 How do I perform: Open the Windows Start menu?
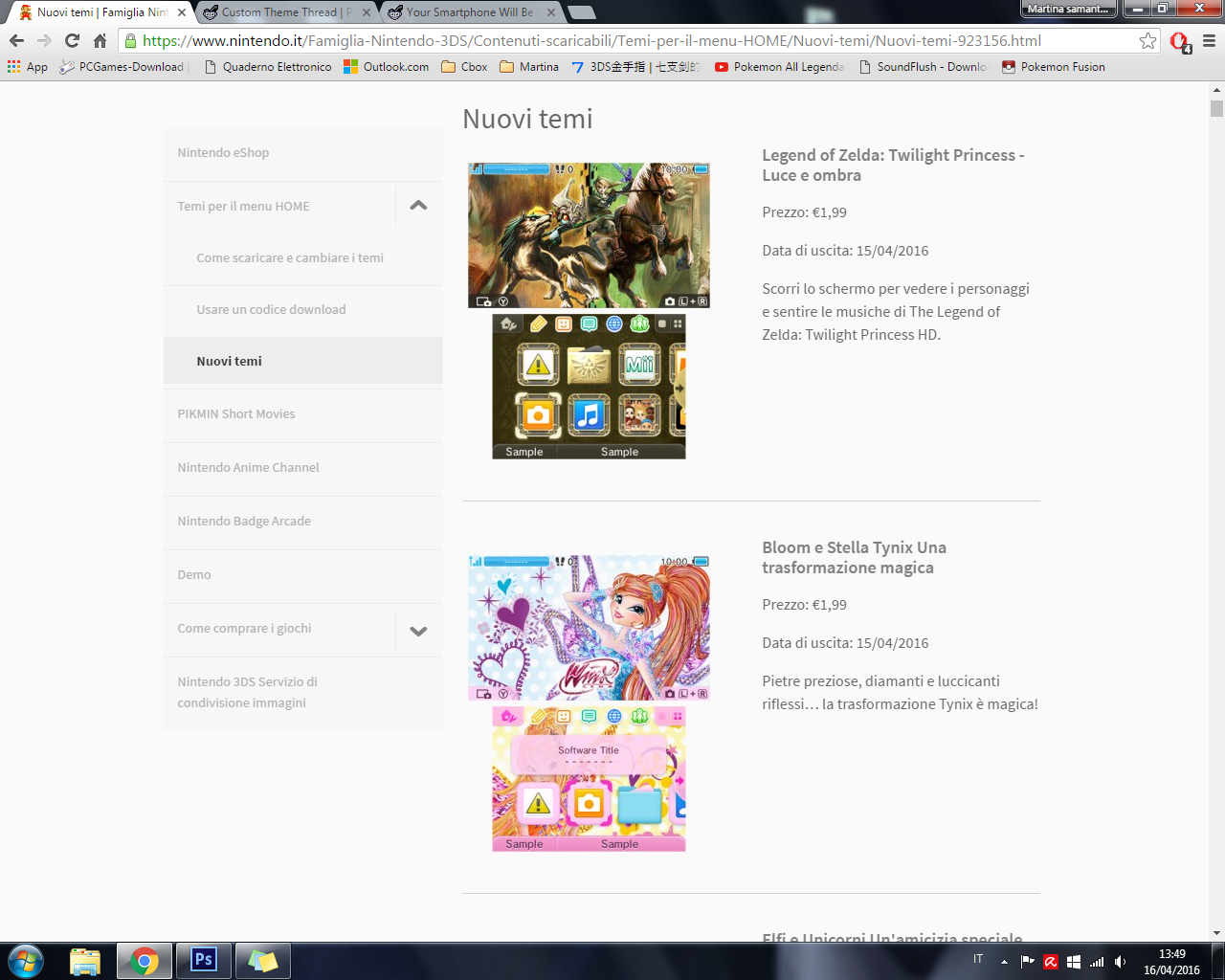point(26,961)
